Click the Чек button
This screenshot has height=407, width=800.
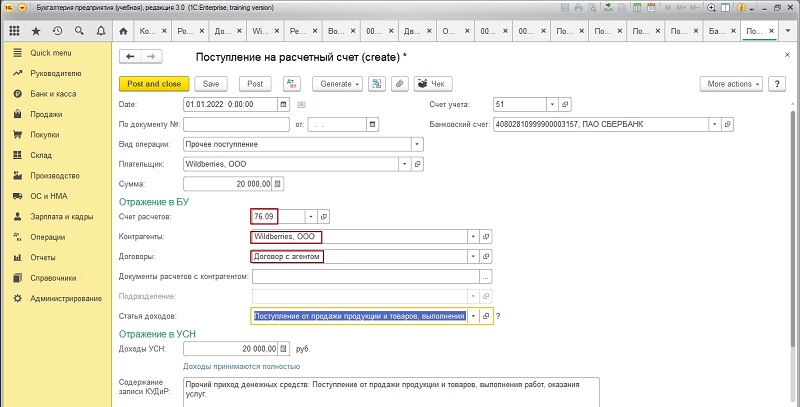coord(433,84)
